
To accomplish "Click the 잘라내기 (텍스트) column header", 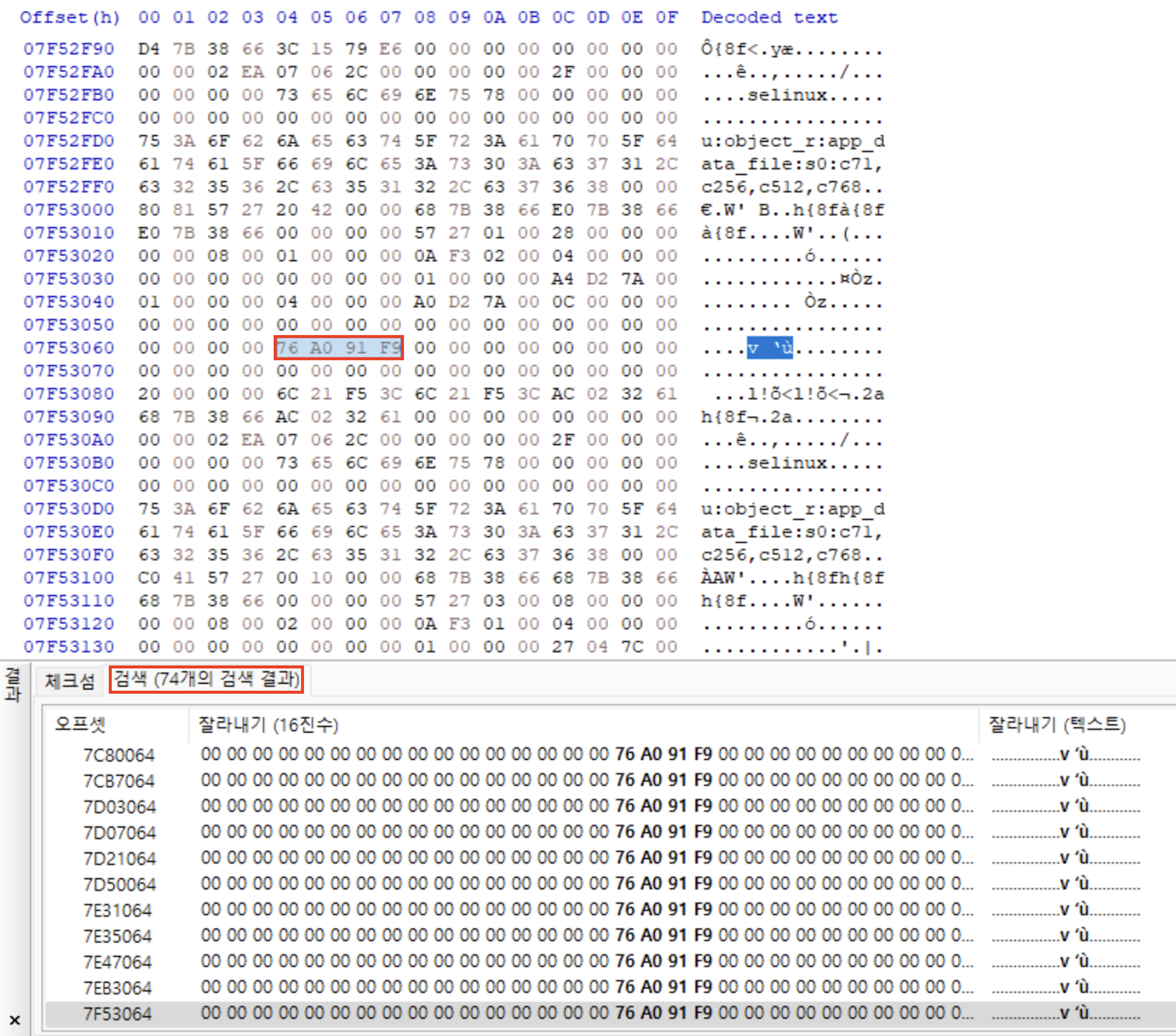I will coord(1056,724).
